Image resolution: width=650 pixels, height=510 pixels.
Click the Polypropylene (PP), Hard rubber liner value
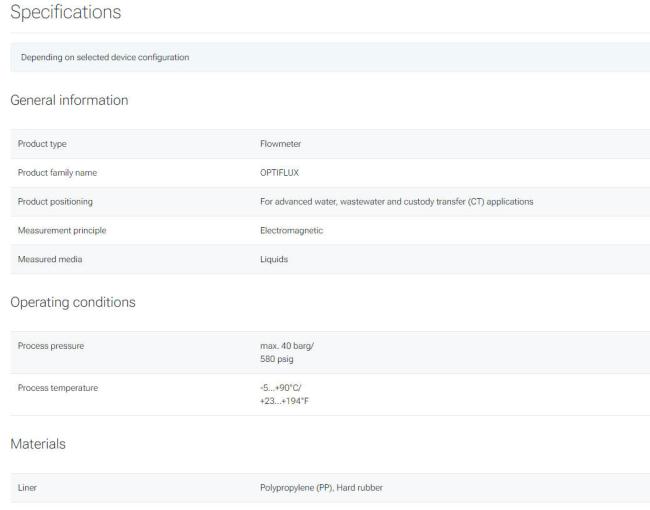click(x=321, y=488)
